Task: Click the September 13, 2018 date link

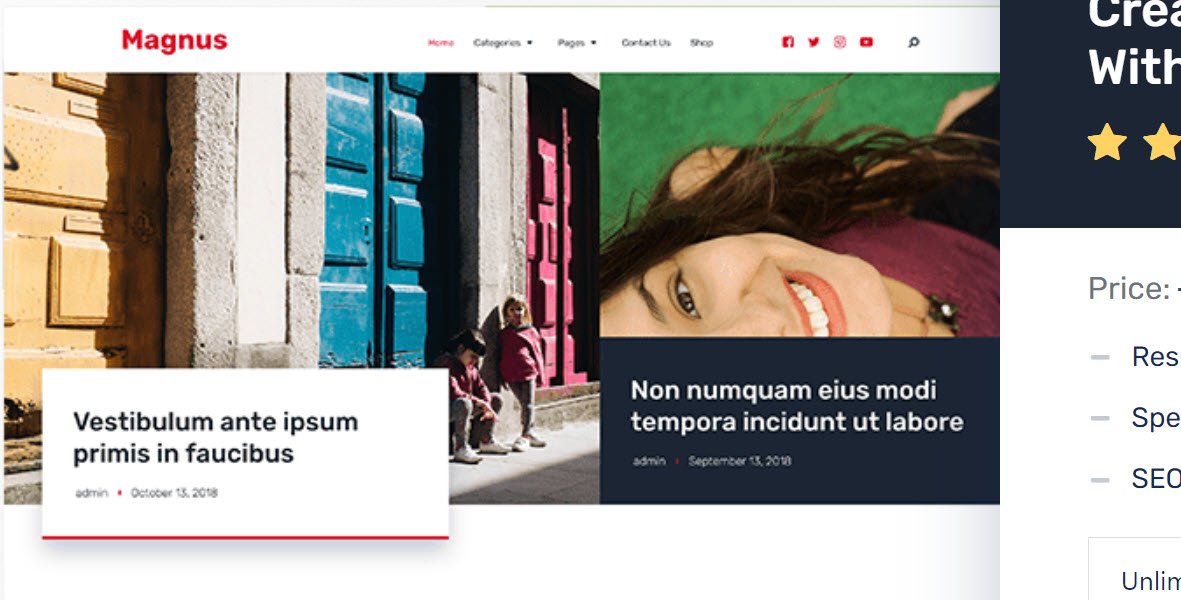Action: pos(740,461)
